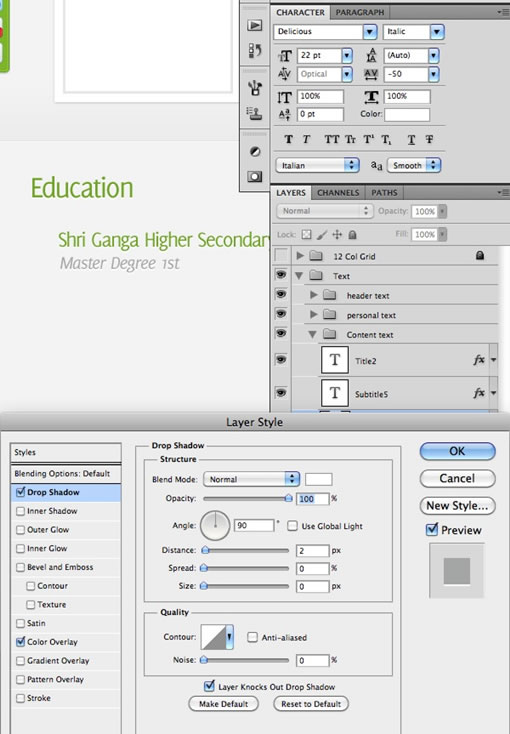Enable the Inner Shadow checkbox
510x734 pixels.
click(20, 511)
